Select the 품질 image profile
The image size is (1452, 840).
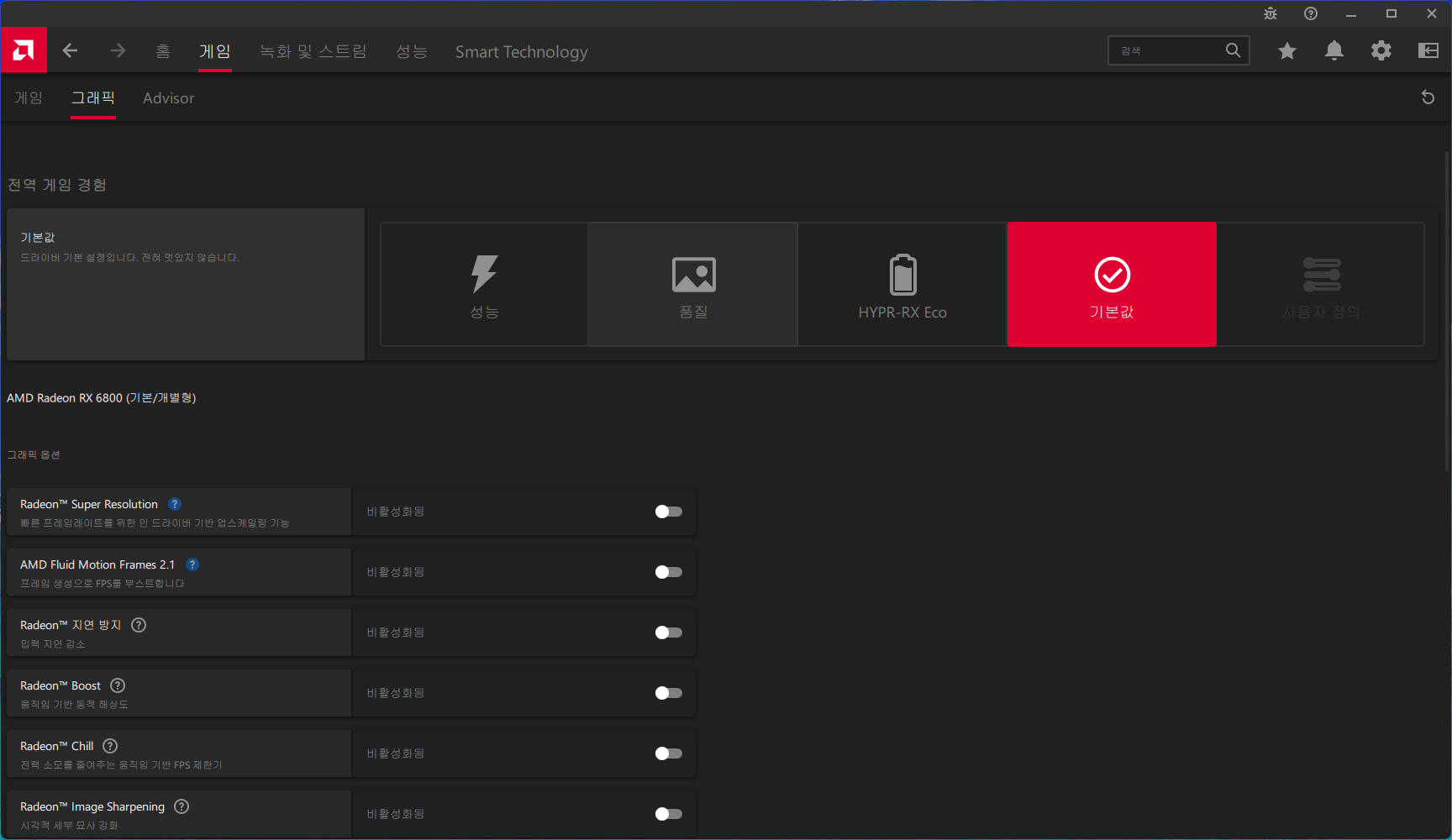[x=693, y=284]
